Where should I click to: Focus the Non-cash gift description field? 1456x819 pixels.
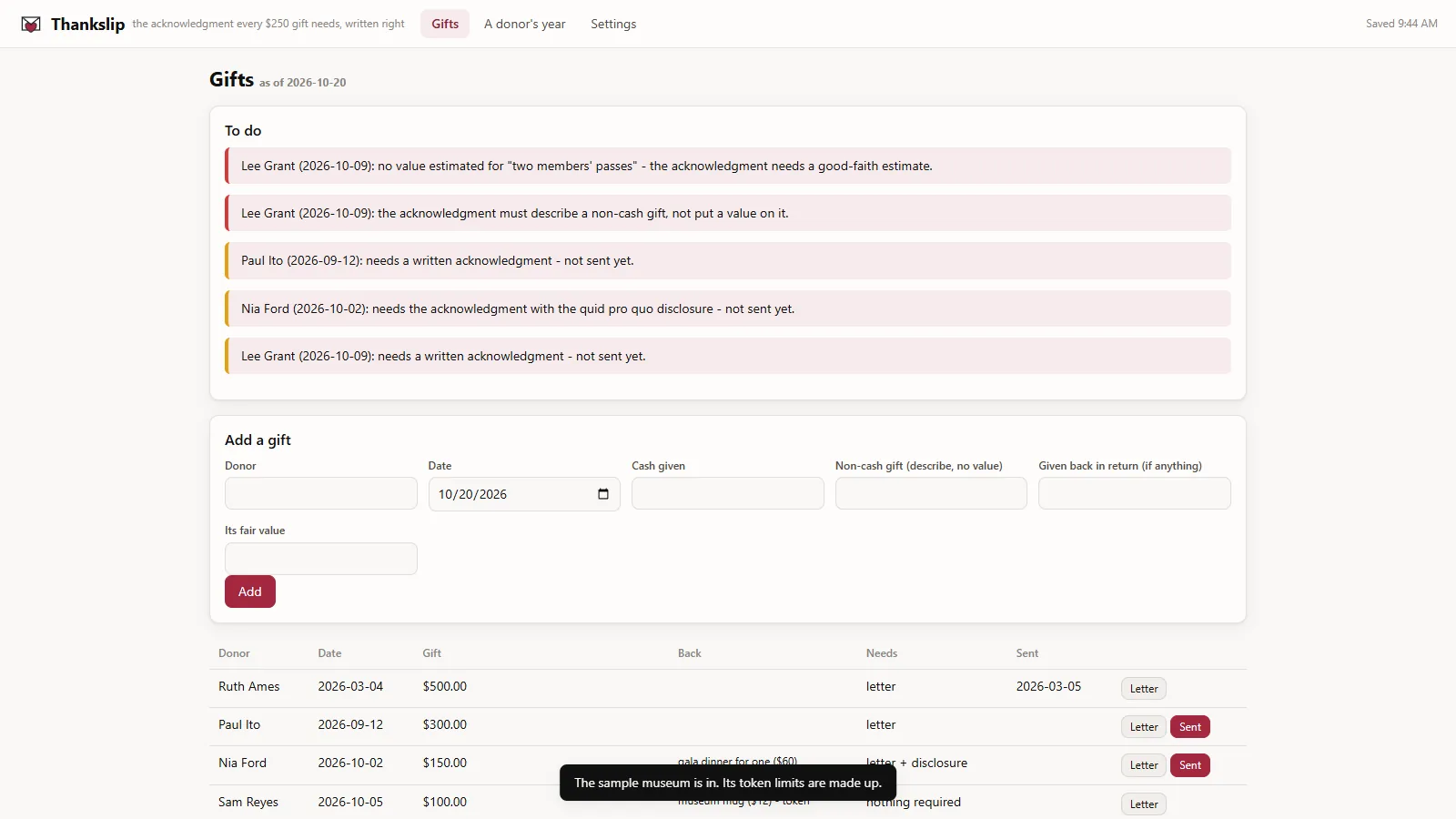pyautogui.click(x=931, y=493)
